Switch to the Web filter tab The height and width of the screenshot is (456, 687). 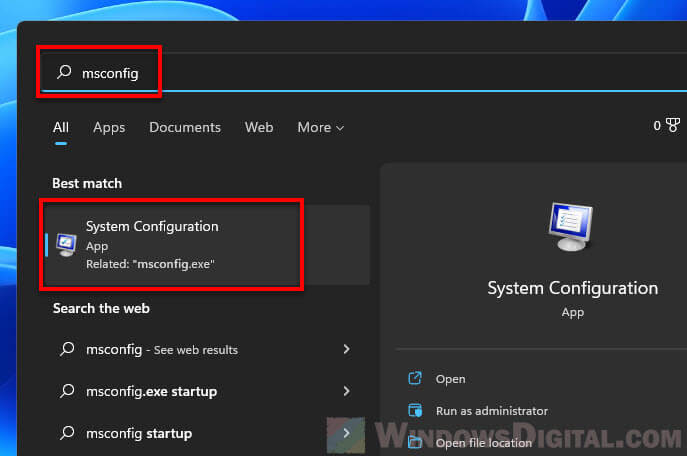pyautogui.click(x=259, y=127)
